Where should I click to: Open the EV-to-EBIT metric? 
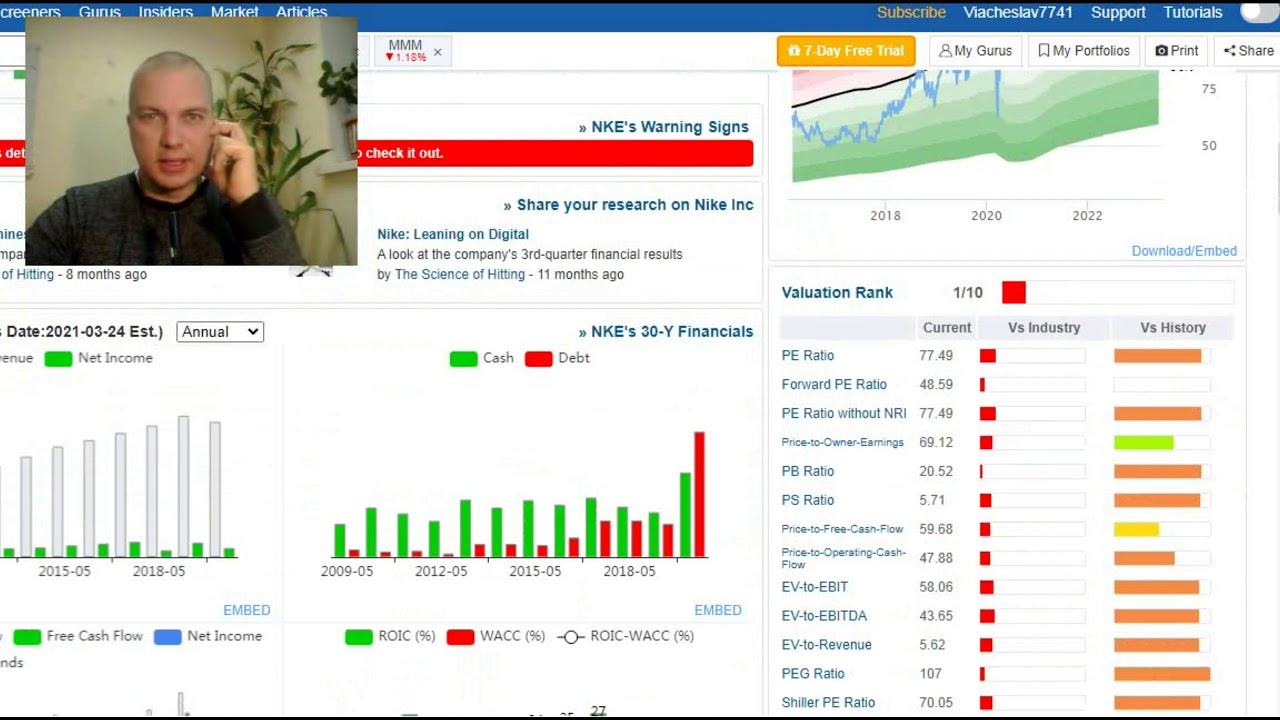[x=815, y=588]
